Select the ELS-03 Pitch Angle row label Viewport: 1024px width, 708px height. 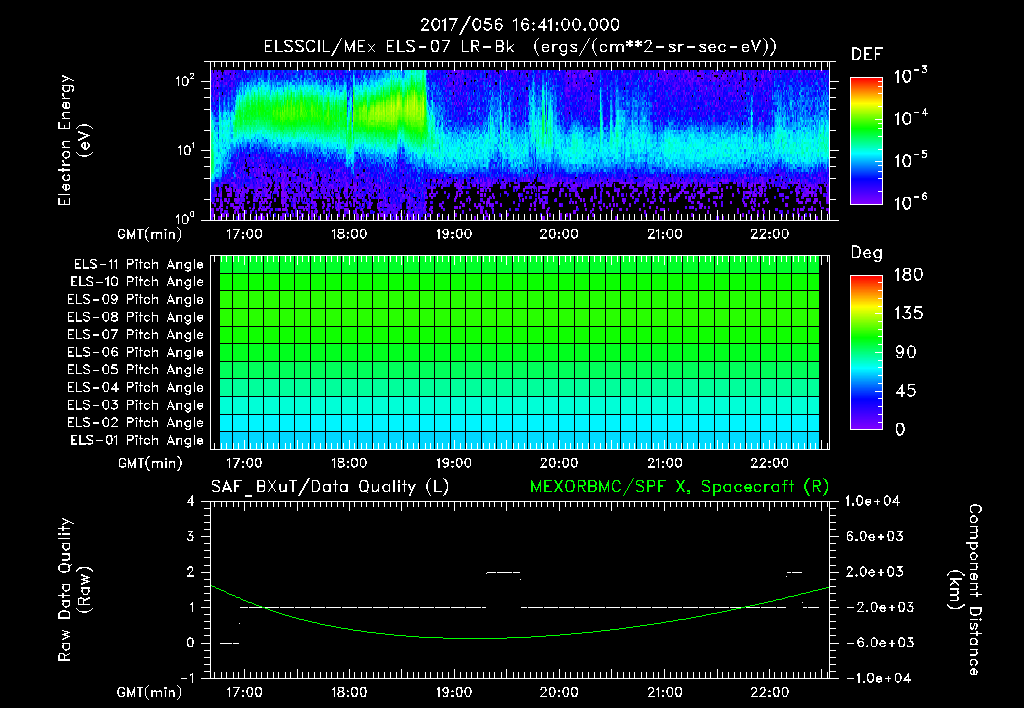click(x=136, y=406)
